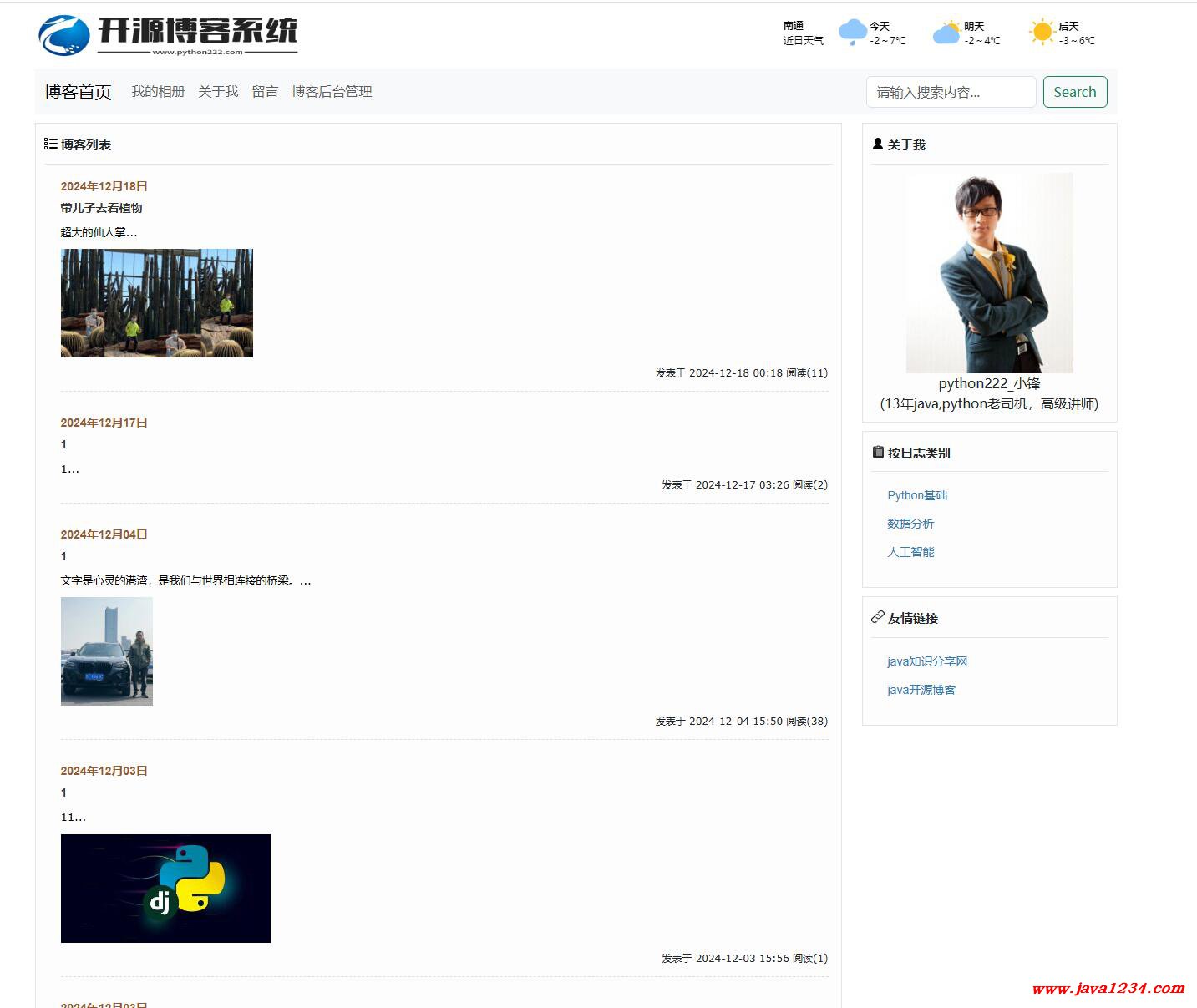The width and height of the screenshot is (1197, 1008).
Task: Click the cactus garden photo thumbnail
Action: (x=157, y=303)
